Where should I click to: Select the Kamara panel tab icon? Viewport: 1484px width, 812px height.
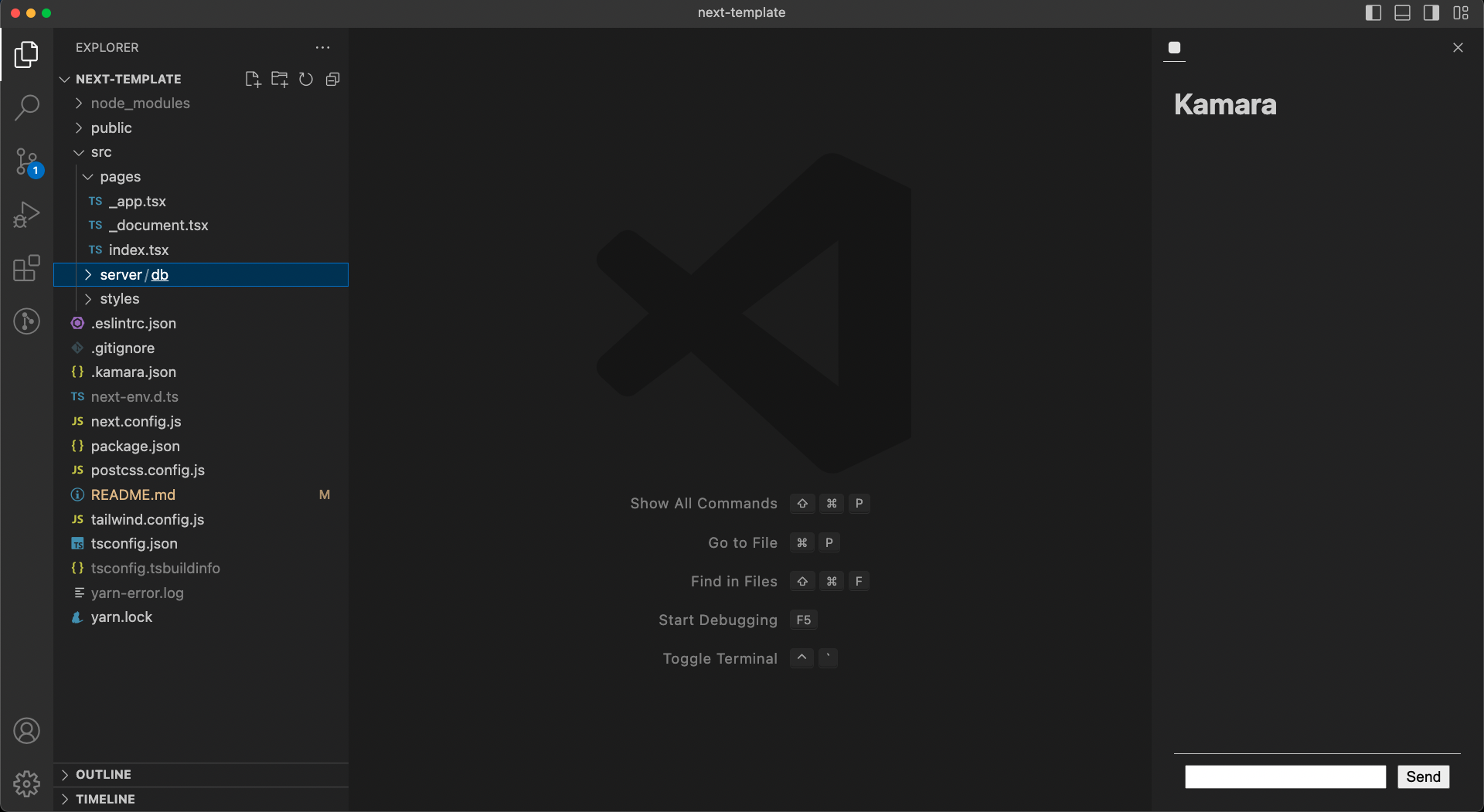pos(1174,48)
